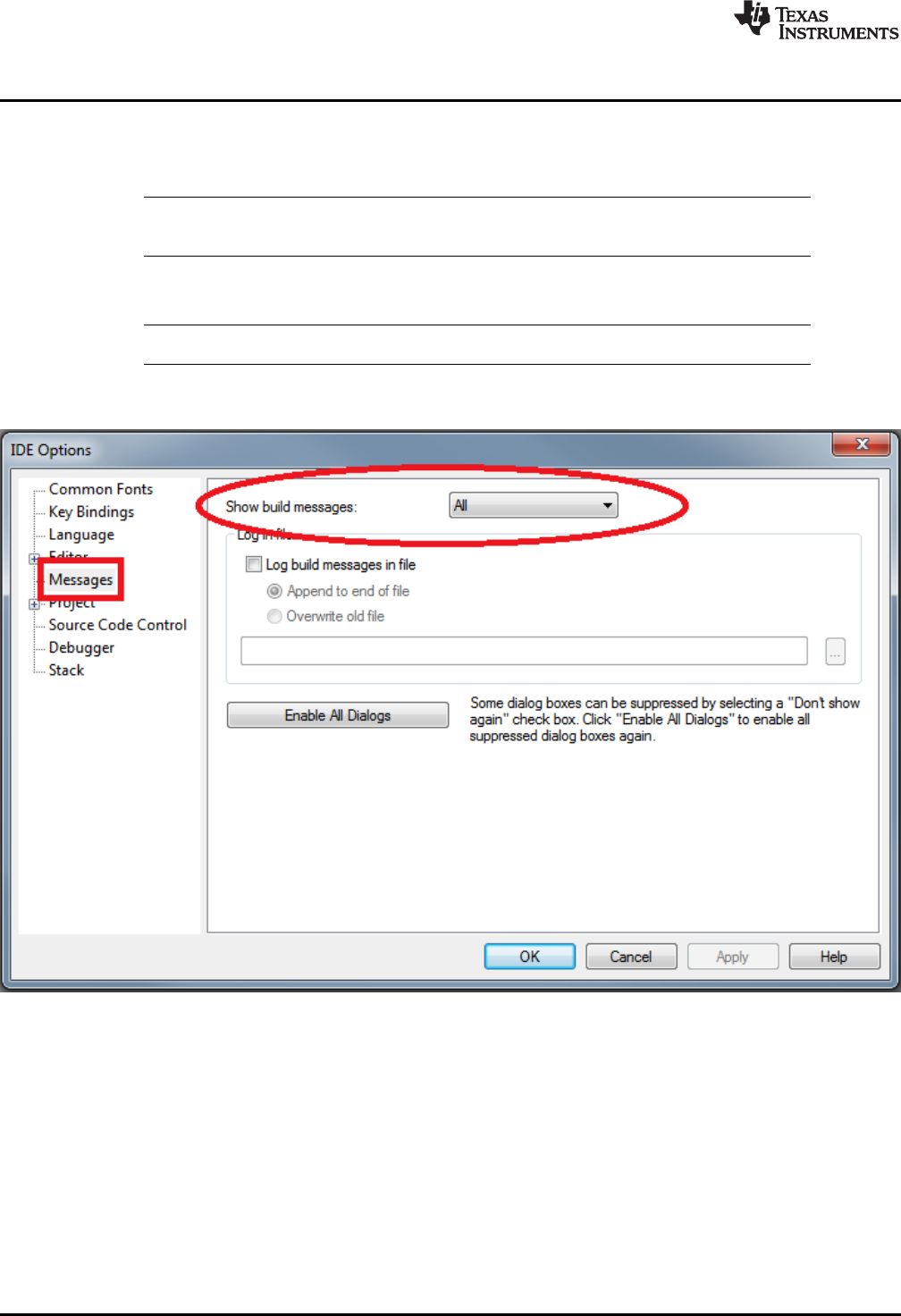Focus the log file path input field

point(524,651)
